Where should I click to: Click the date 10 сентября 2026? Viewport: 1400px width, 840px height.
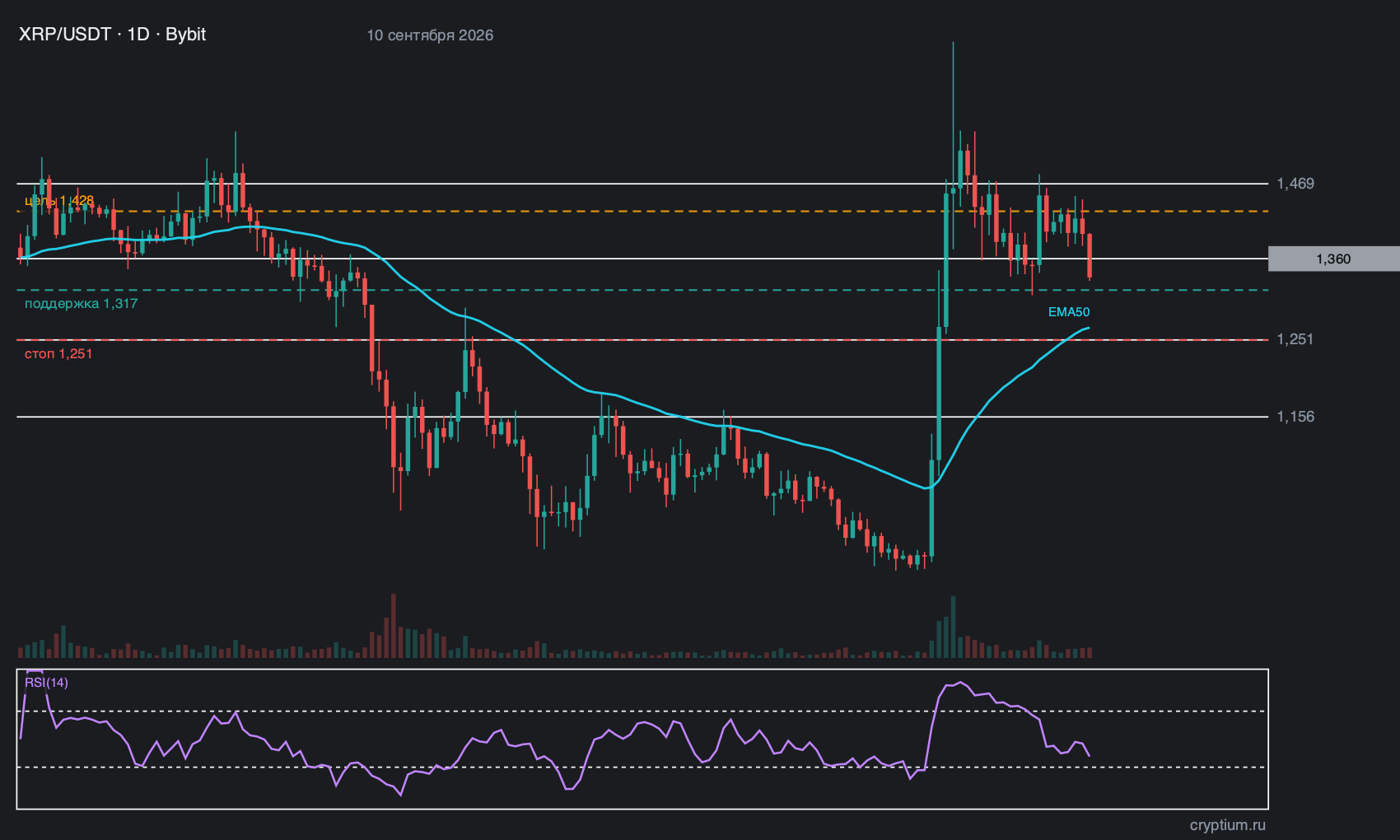430,35
